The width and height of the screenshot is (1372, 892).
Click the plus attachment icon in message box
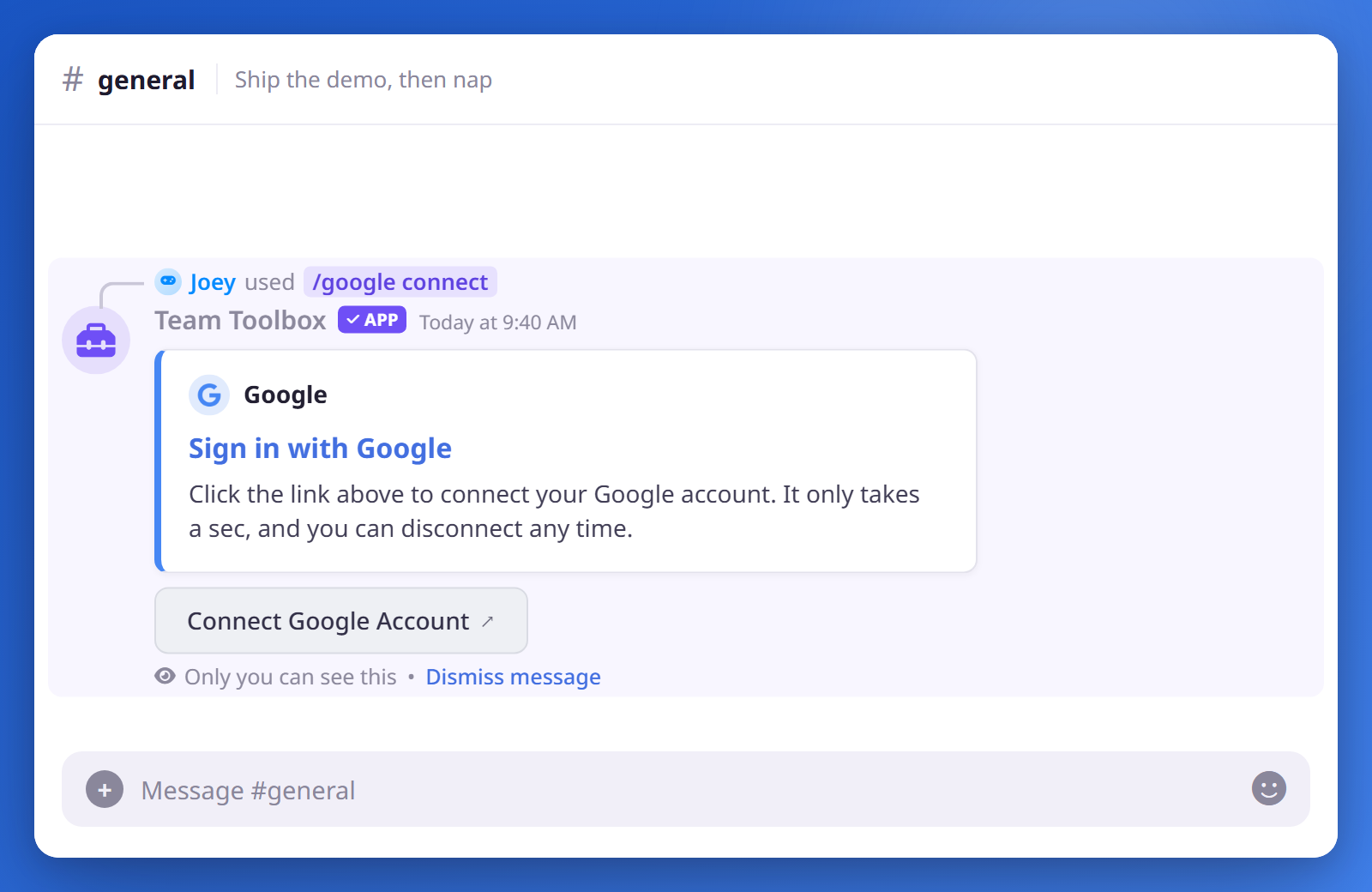click(x=105, y=789)
